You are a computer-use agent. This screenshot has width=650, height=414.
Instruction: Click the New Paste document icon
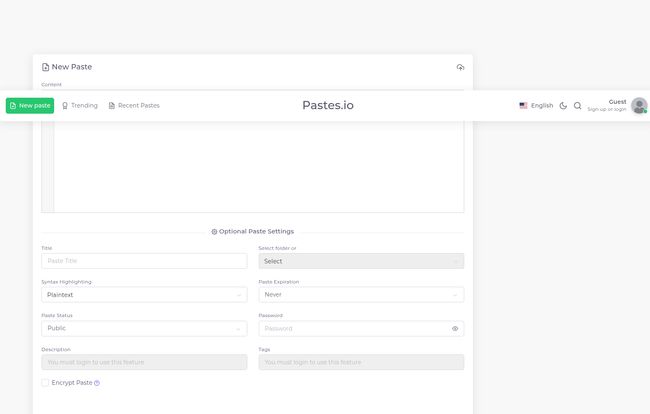tap(46, 67)
